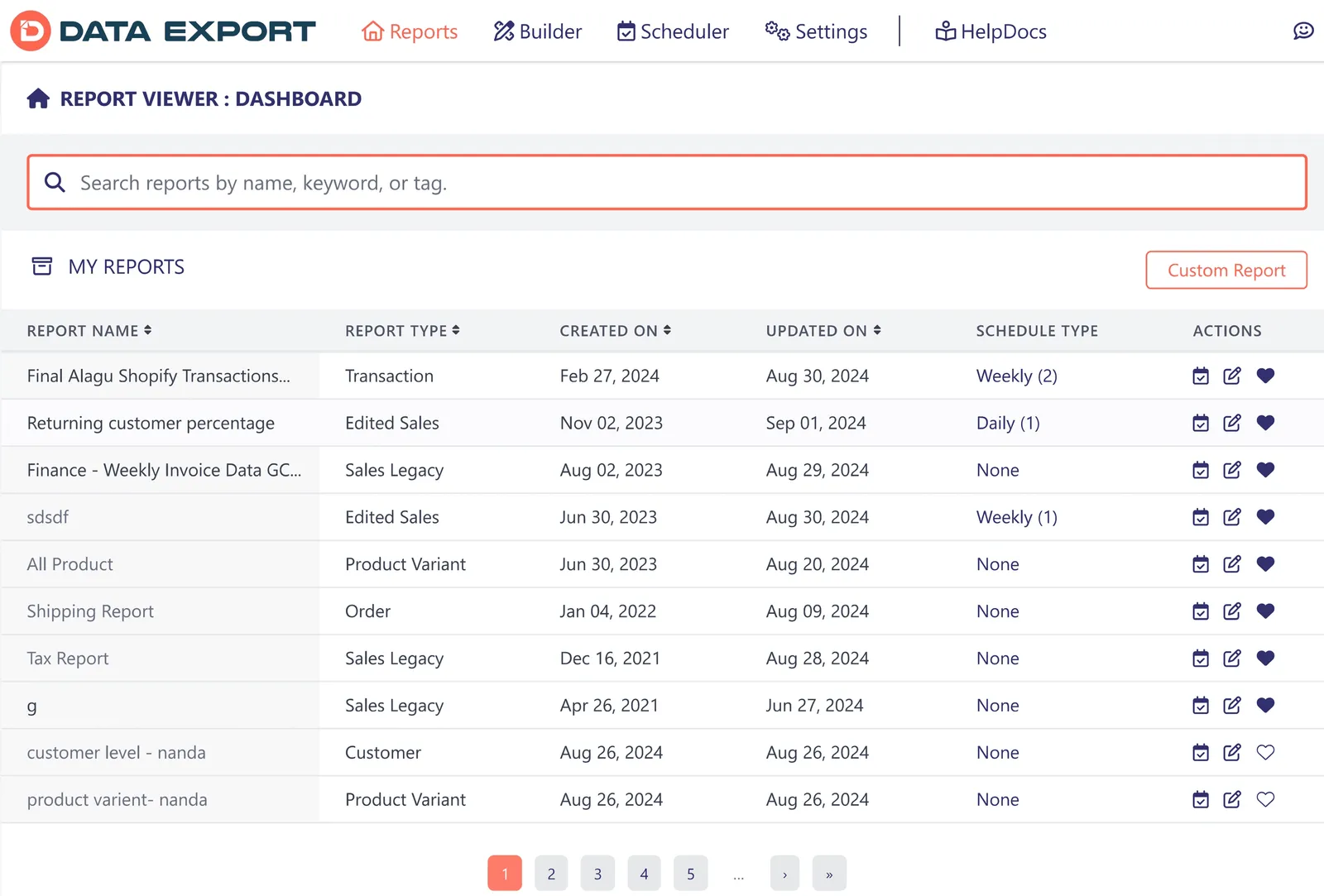Image resolution: width=1324 pixels, height=896 pixels.
Task: Open the Settings menu
Action: pos(816,31)
